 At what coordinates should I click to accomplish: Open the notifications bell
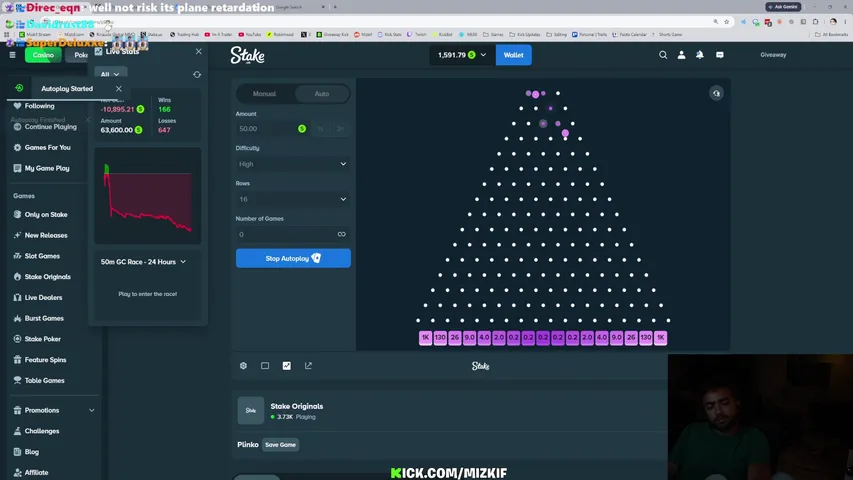tap(700, 55)
